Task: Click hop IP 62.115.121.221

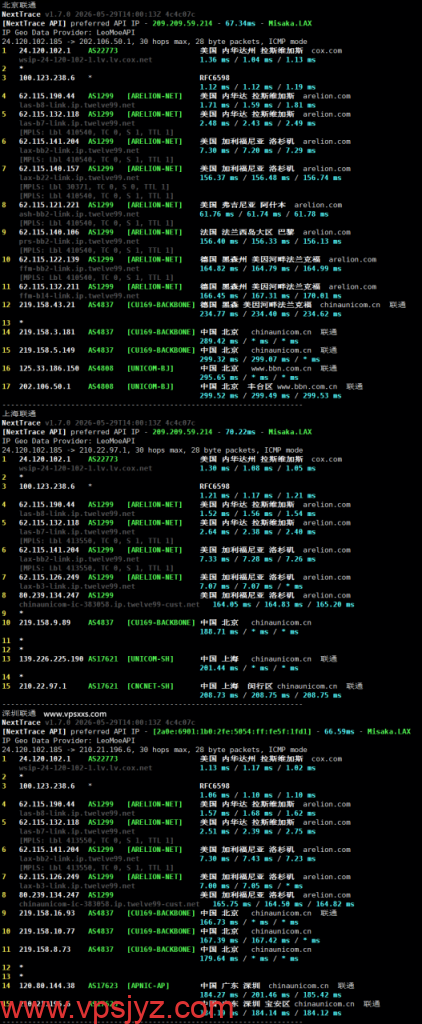Action: tap(50, 204)
